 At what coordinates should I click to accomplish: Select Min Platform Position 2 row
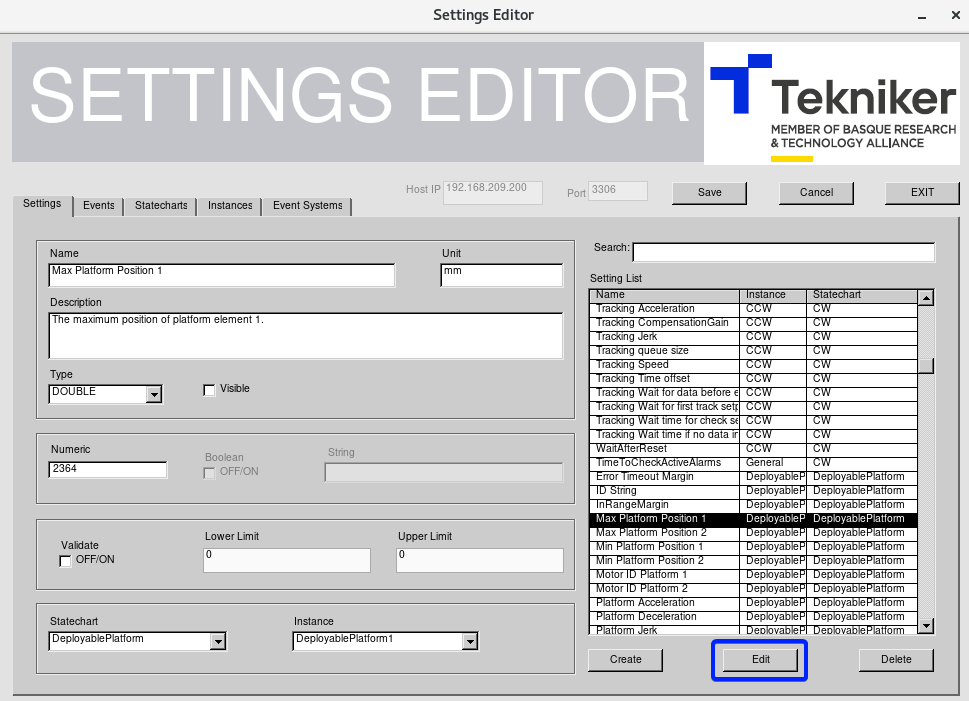click(753, 561)
